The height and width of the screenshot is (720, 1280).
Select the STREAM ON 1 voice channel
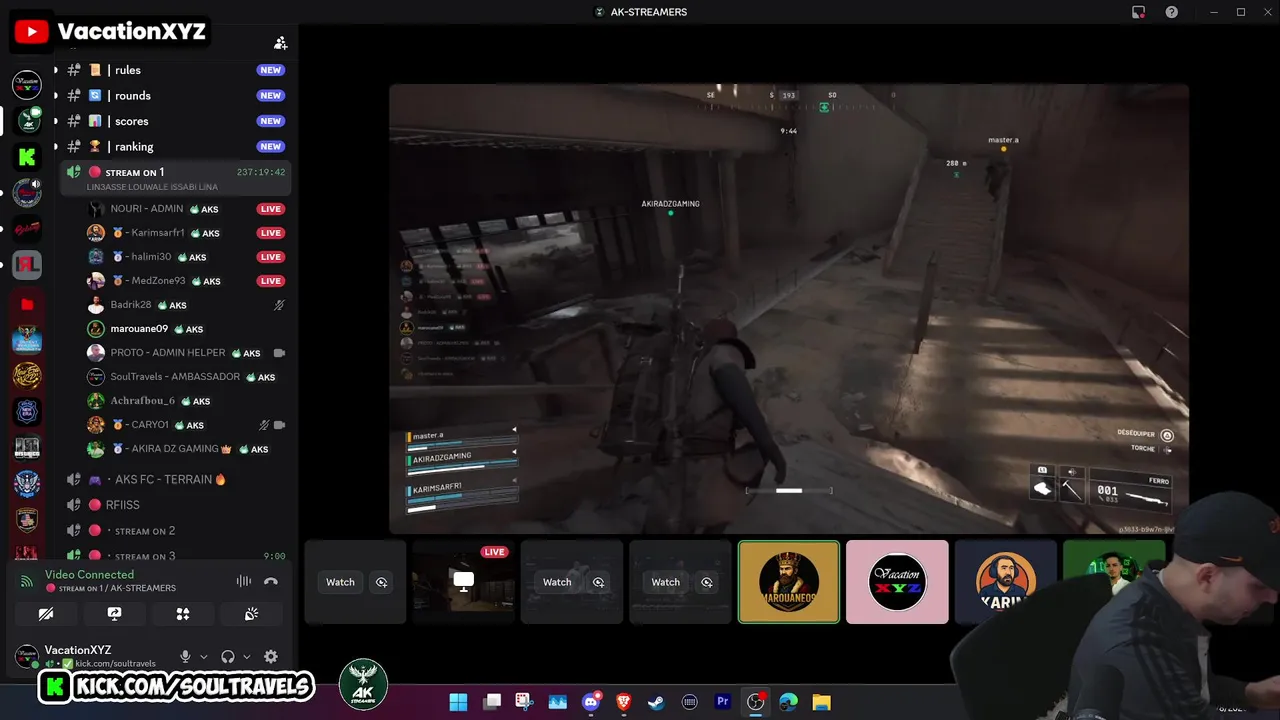point(175,178)
